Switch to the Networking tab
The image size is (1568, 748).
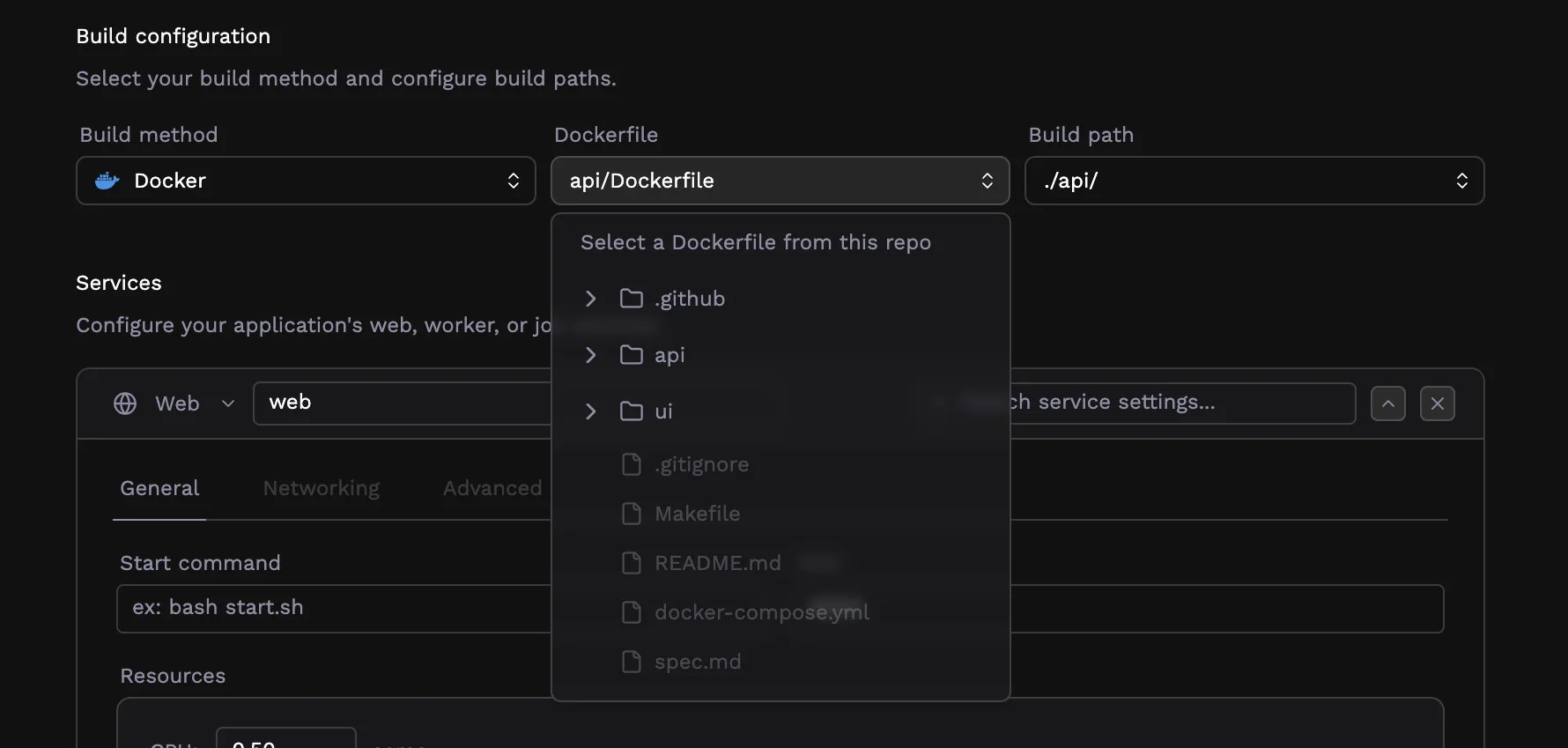point(322,489)
